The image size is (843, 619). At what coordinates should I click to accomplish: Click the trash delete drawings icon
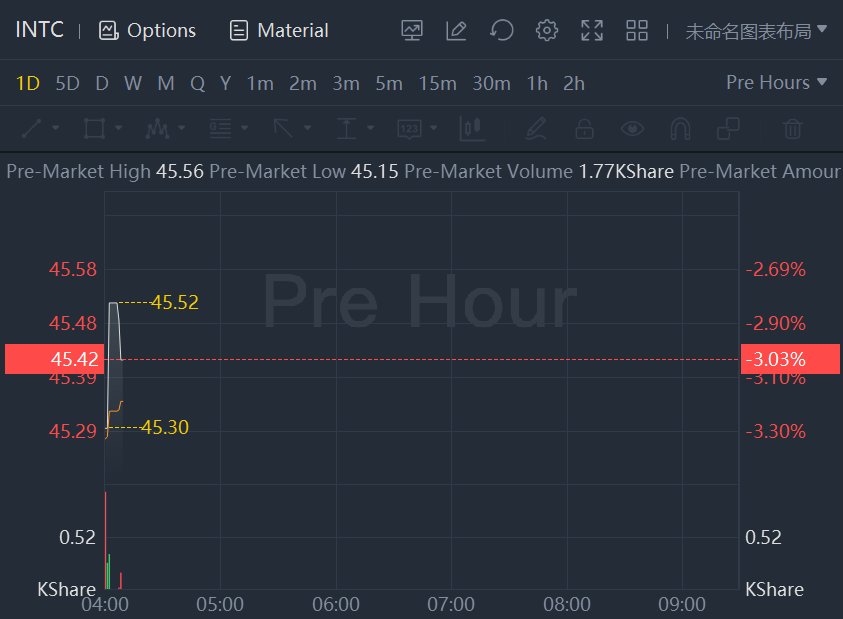pos(792,129)
